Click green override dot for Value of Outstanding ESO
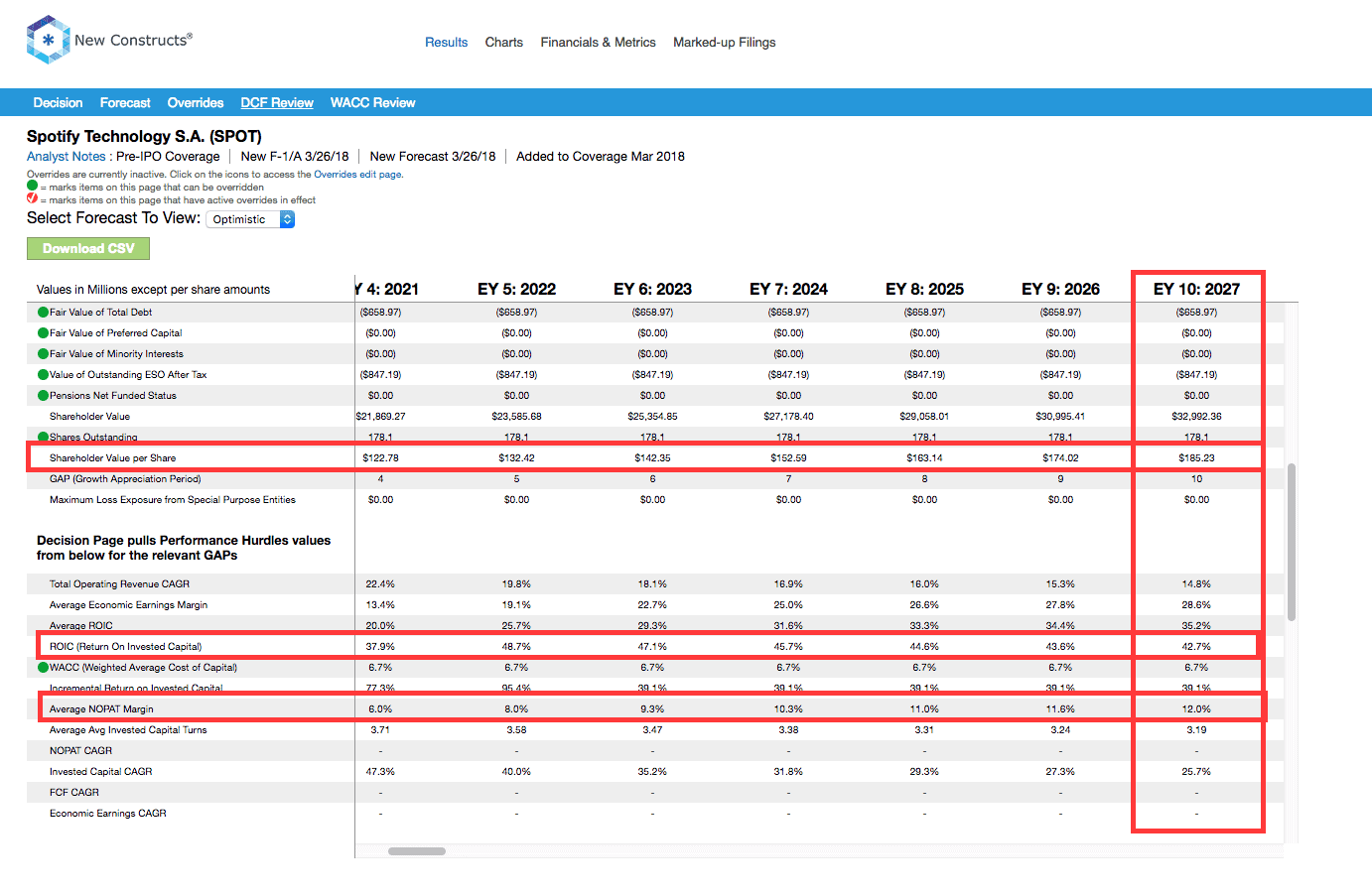 43,374
